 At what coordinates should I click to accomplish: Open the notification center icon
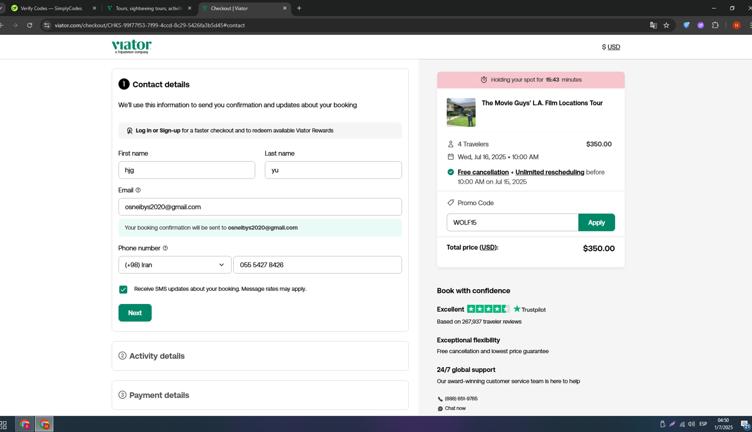[x=745, y=424]
